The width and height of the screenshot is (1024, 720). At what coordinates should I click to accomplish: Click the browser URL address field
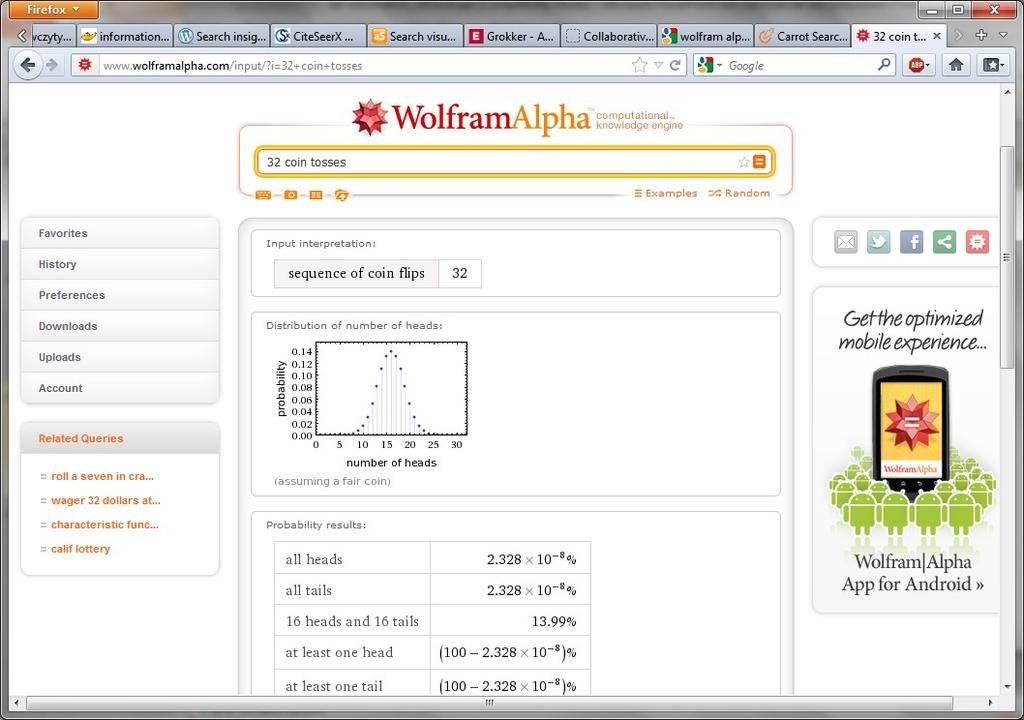tap(362, 65)
